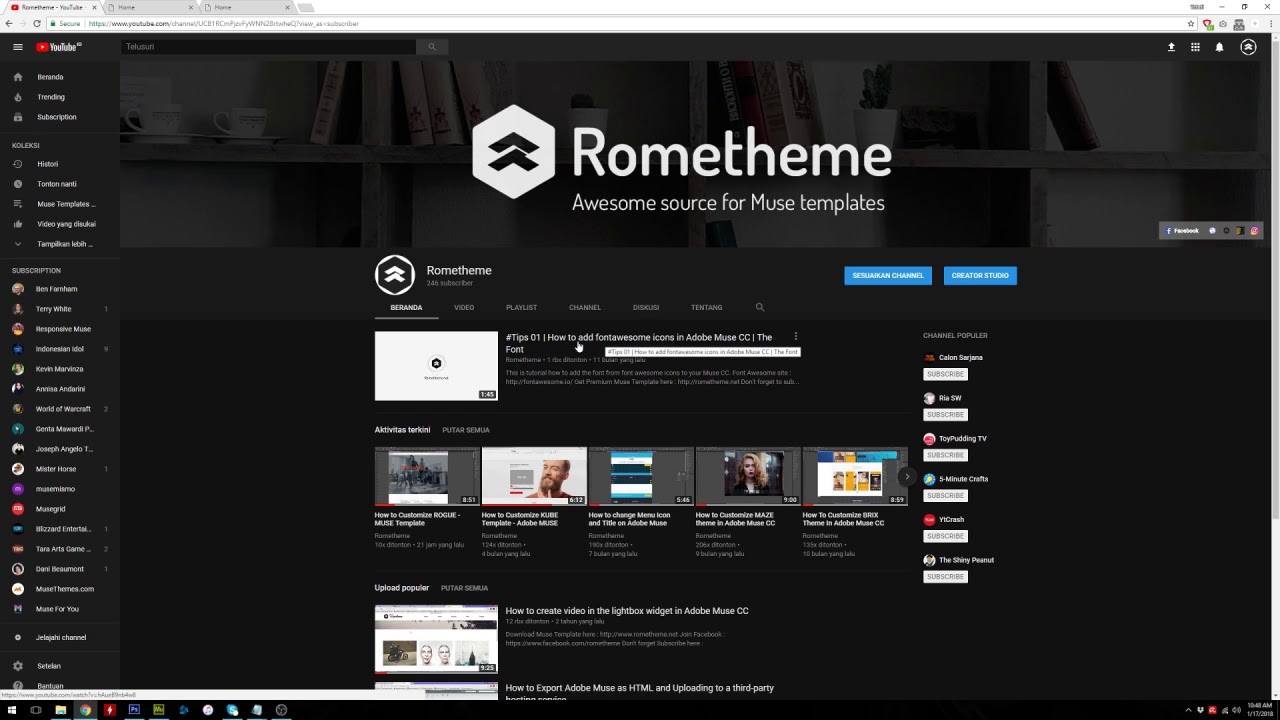Click PUTAR SEMUA next to Upload populer
Screen dimensions: 1280x720
coord(464,588)
